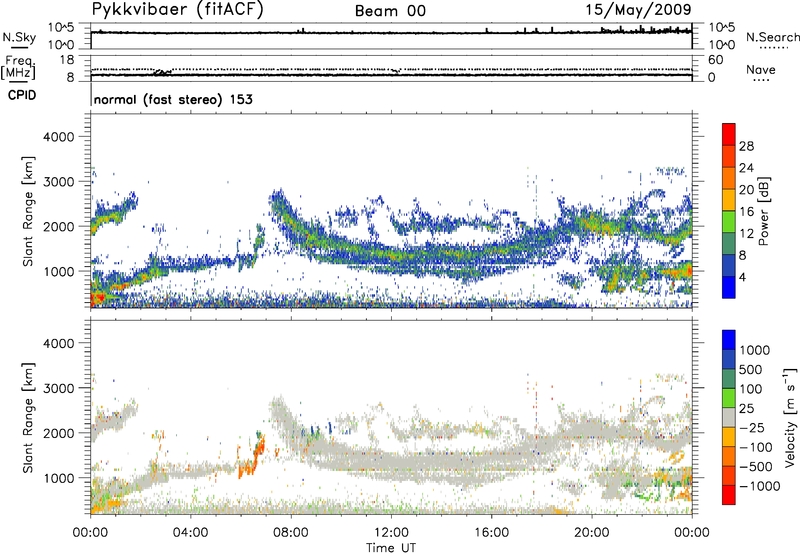Image resolution: width=800 pixels, height=554 pixels.
Task: Click the '3000' tick of the velocity panel
Action: [58, 388]
